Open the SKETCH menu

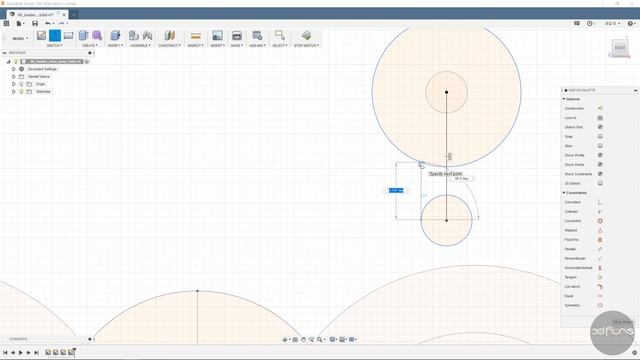pos(55,46)
